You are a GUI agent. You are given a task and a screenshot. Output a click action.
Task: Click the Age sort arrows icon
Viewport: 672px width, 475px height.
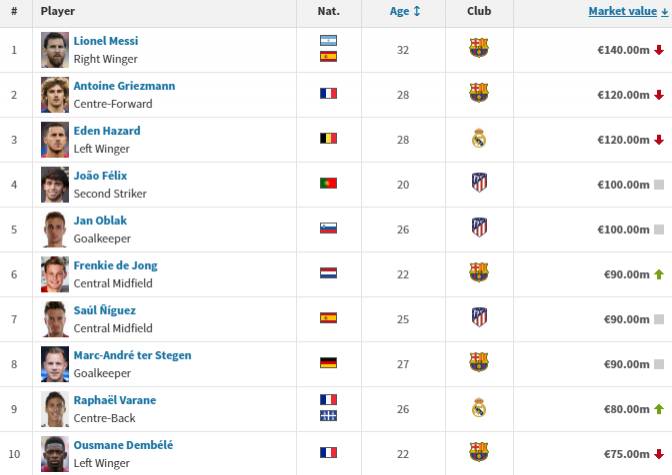(x=417, y=11)
